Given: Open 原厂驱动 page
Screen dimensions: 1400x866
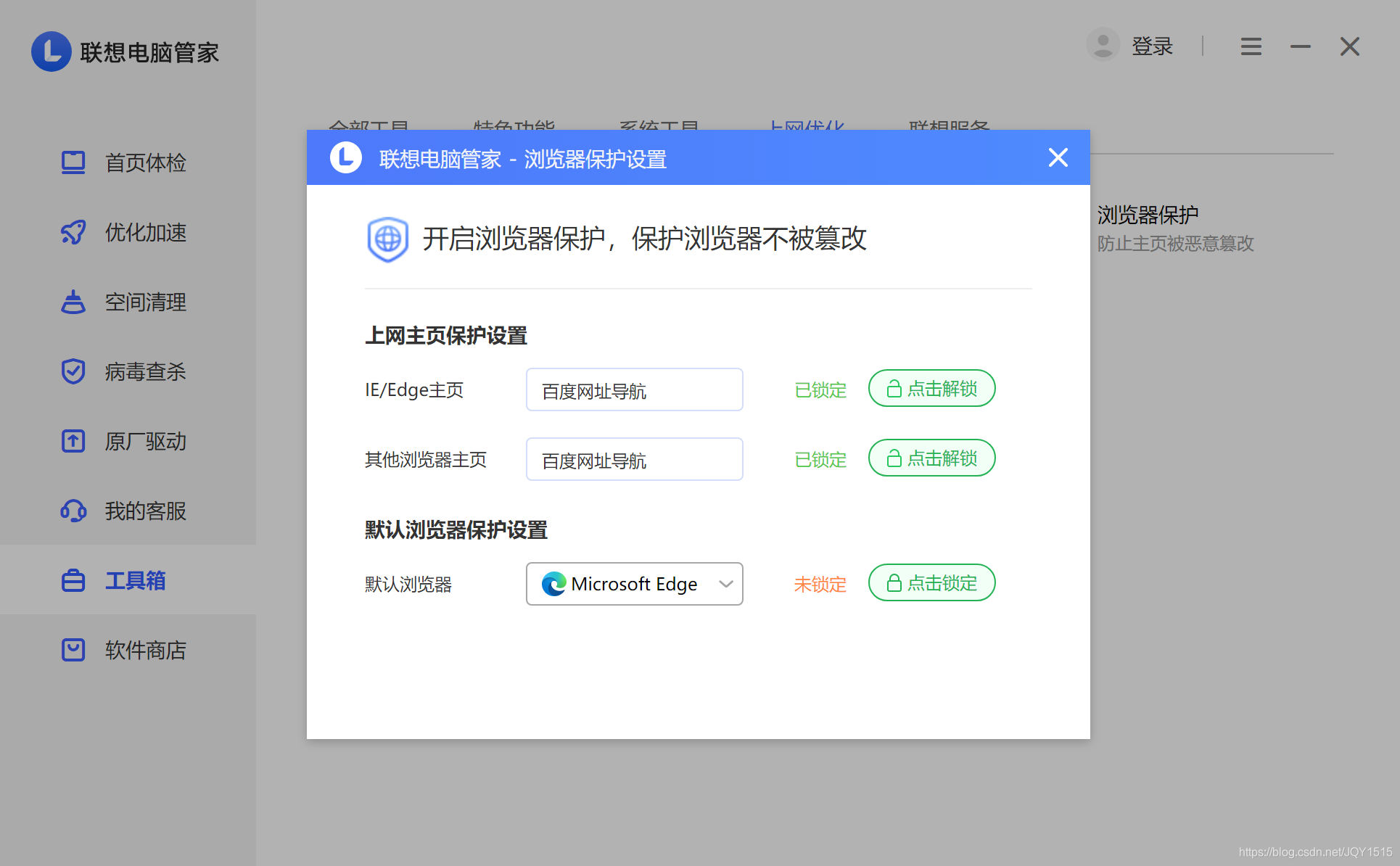Looking at the screenshot, I should 128,441.
